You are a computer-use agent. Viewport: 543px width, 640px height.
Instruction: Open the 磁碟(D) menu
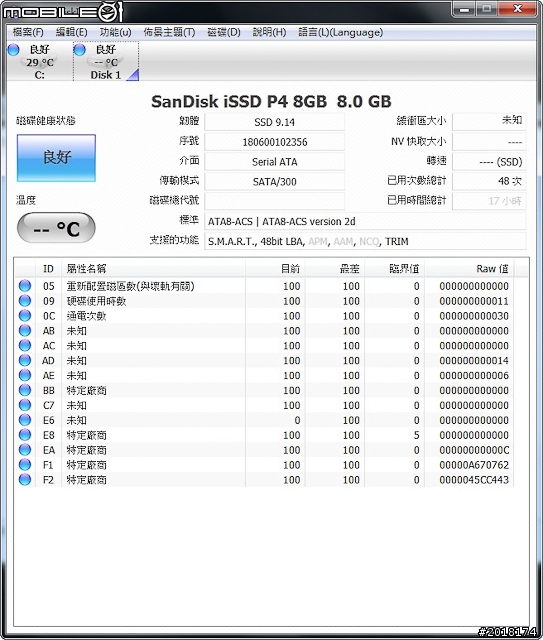coord(224,32)
